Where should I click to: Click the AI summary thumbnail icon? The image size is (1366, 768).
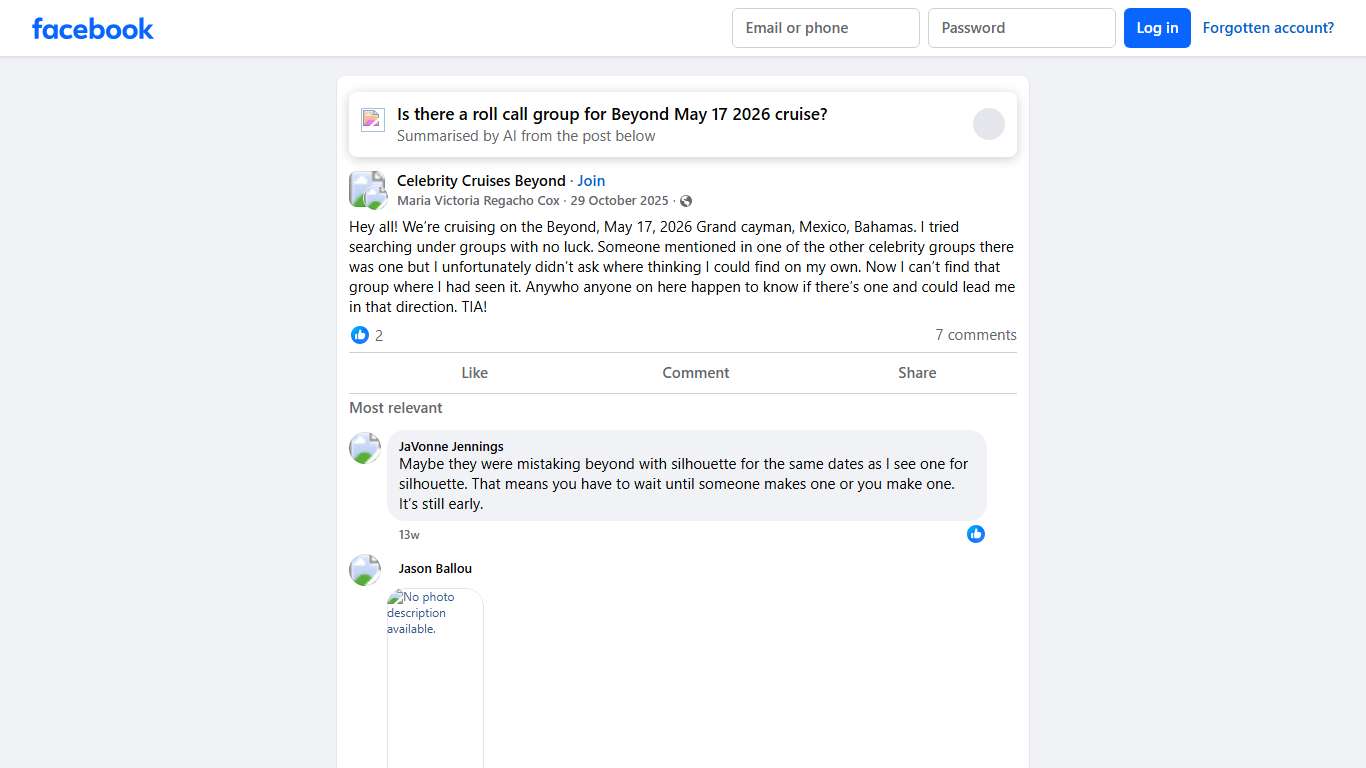tap(373, 120)
